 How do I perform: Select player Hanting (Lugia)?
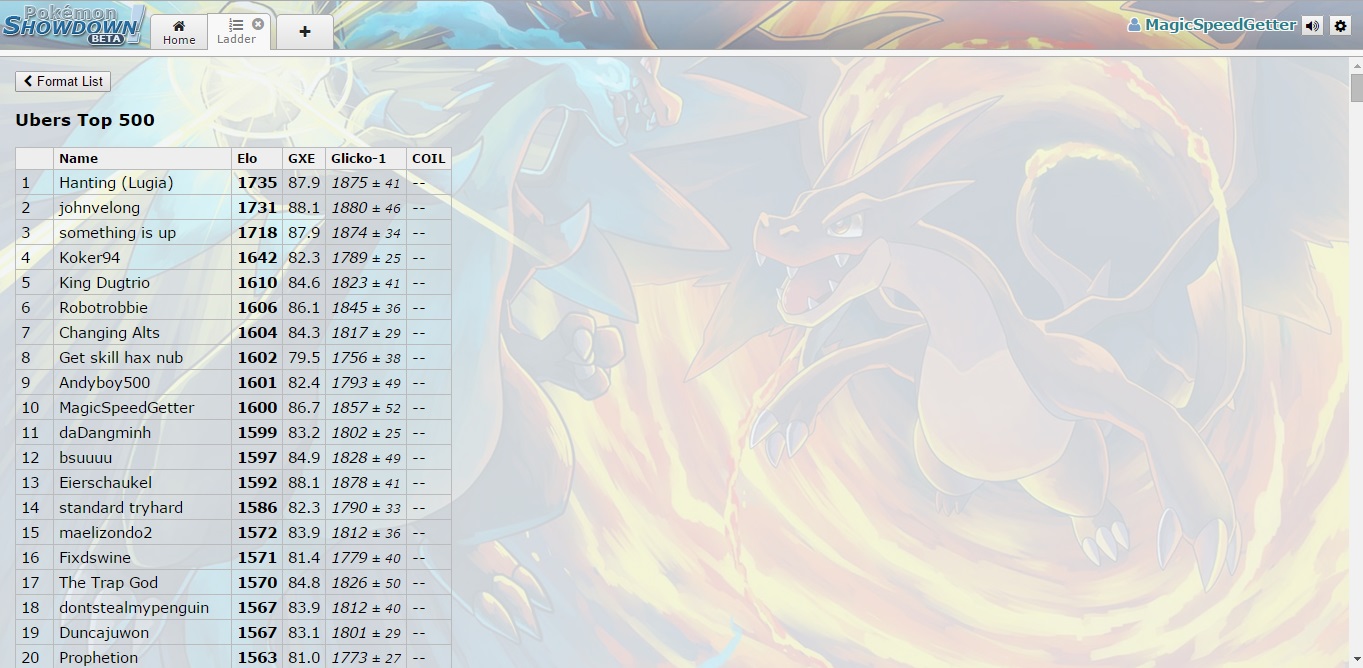pos(116,183)
